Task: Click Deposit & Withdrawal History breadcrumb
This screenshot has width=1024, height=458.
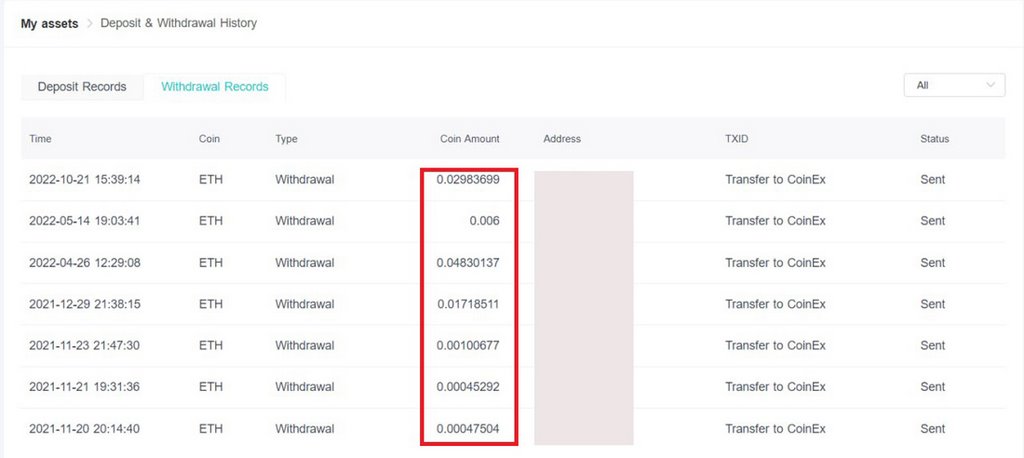Action: 178,23
